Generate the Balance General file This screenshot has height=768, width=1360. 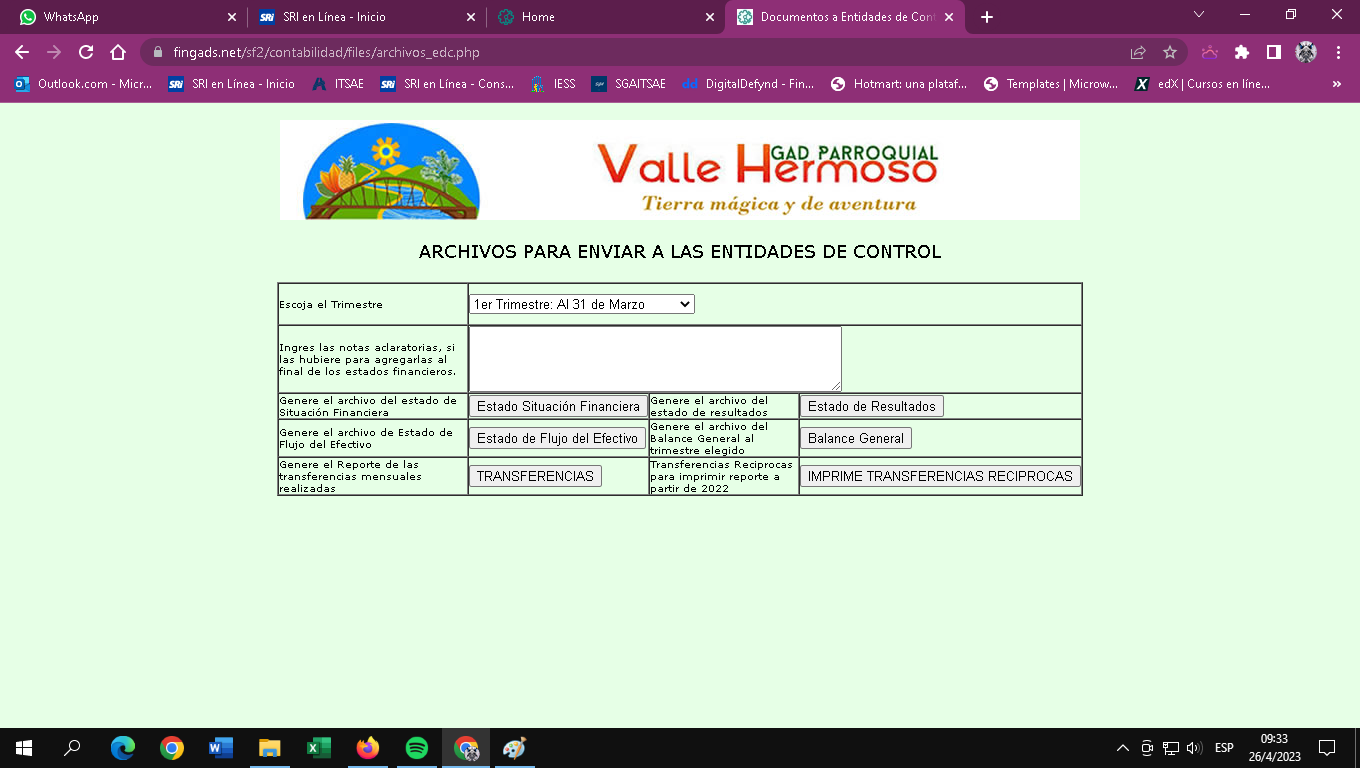click(855, 438)
